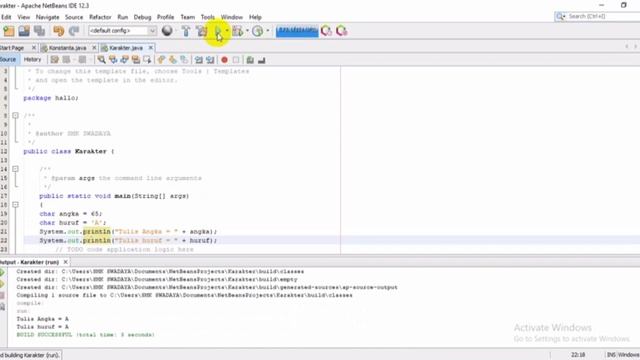
Task: Click 'BUILD SUCCESSFUL' output line
Action: (x=85, y=335)
